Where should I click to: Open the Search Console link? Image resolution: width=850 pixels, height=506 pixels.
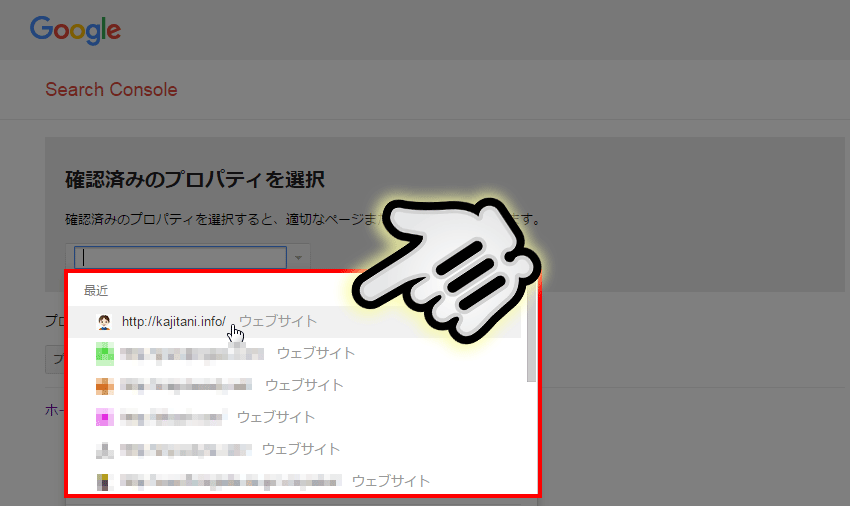tap(111, 89)
